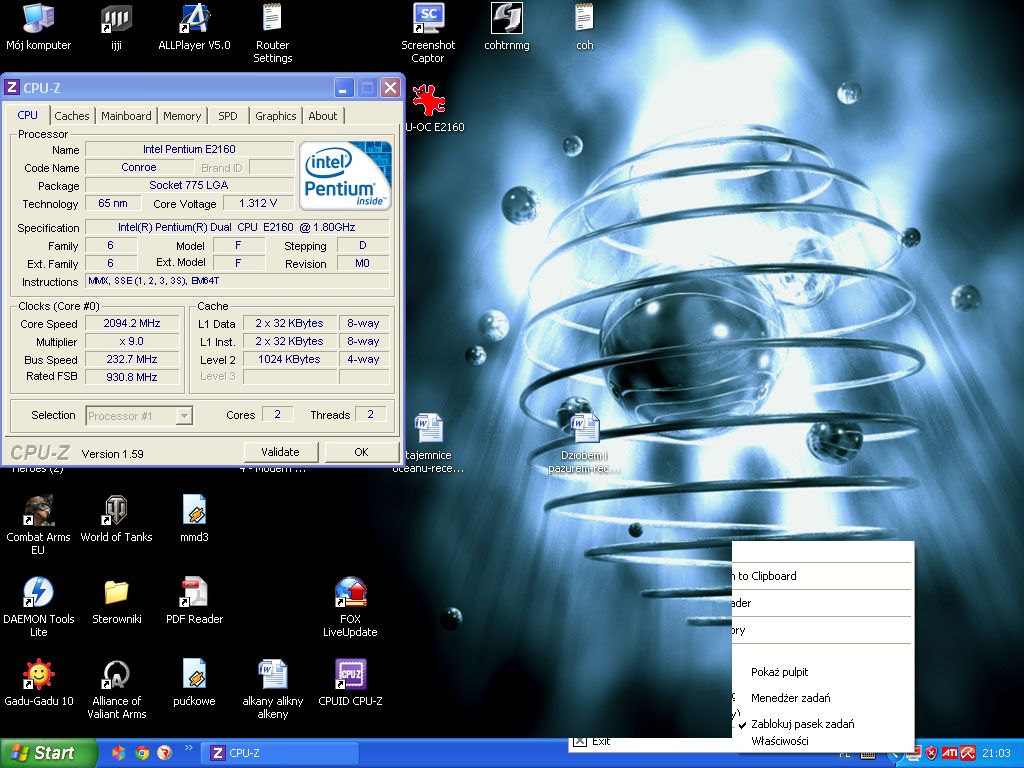Select 'Menedżer zadań' in the context menu
This screenshot has width=1024, height=768.
(790, 698)
